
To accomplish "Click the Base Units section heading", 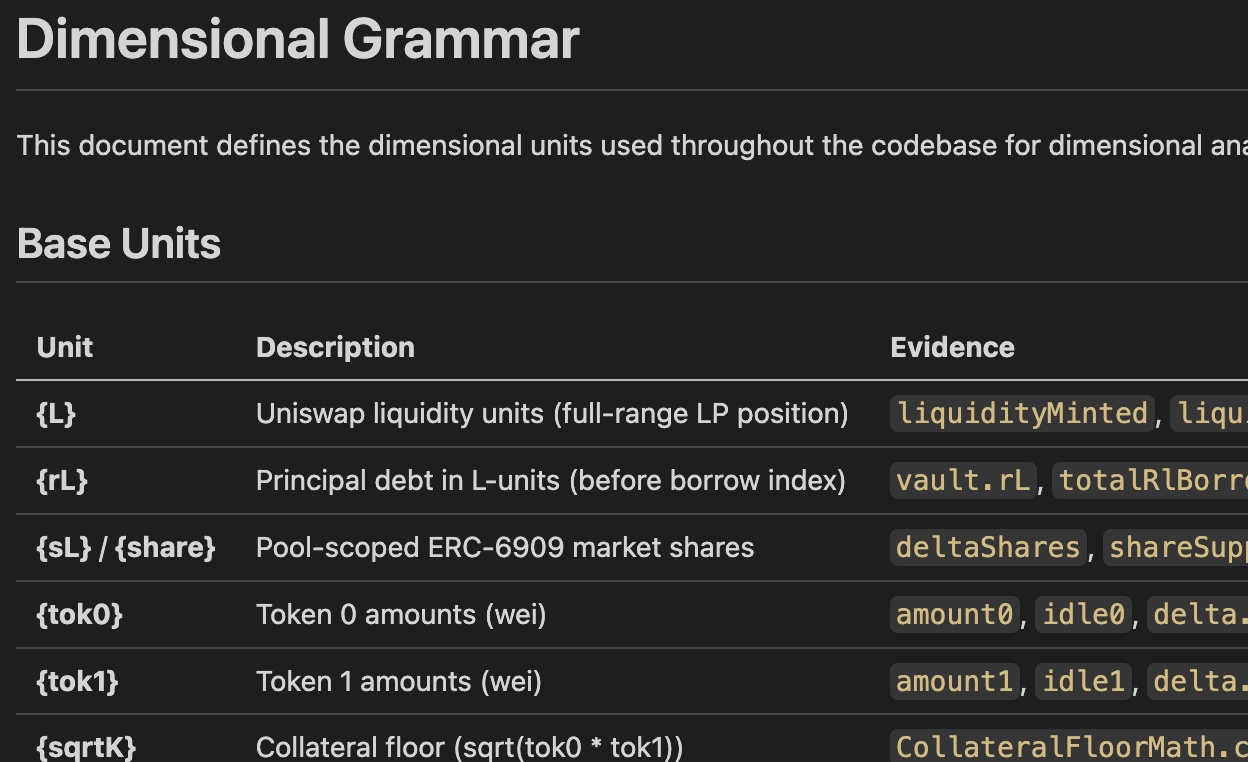I will [119, 244].
